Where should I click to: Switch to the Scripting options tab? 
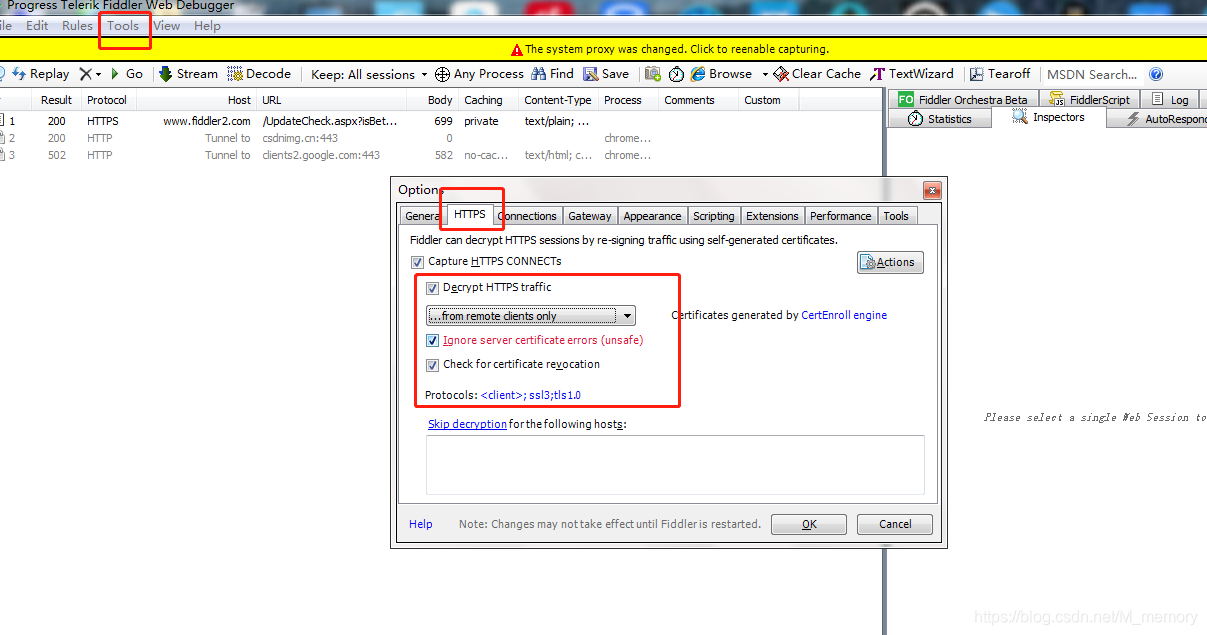click(x=714, y=216)
